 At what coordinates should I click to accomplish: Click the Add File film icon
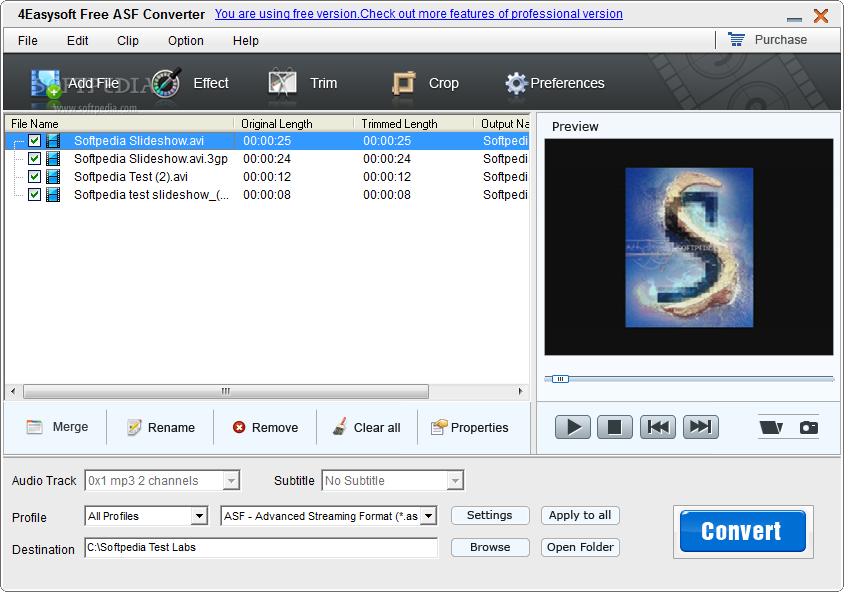[45, 84]
